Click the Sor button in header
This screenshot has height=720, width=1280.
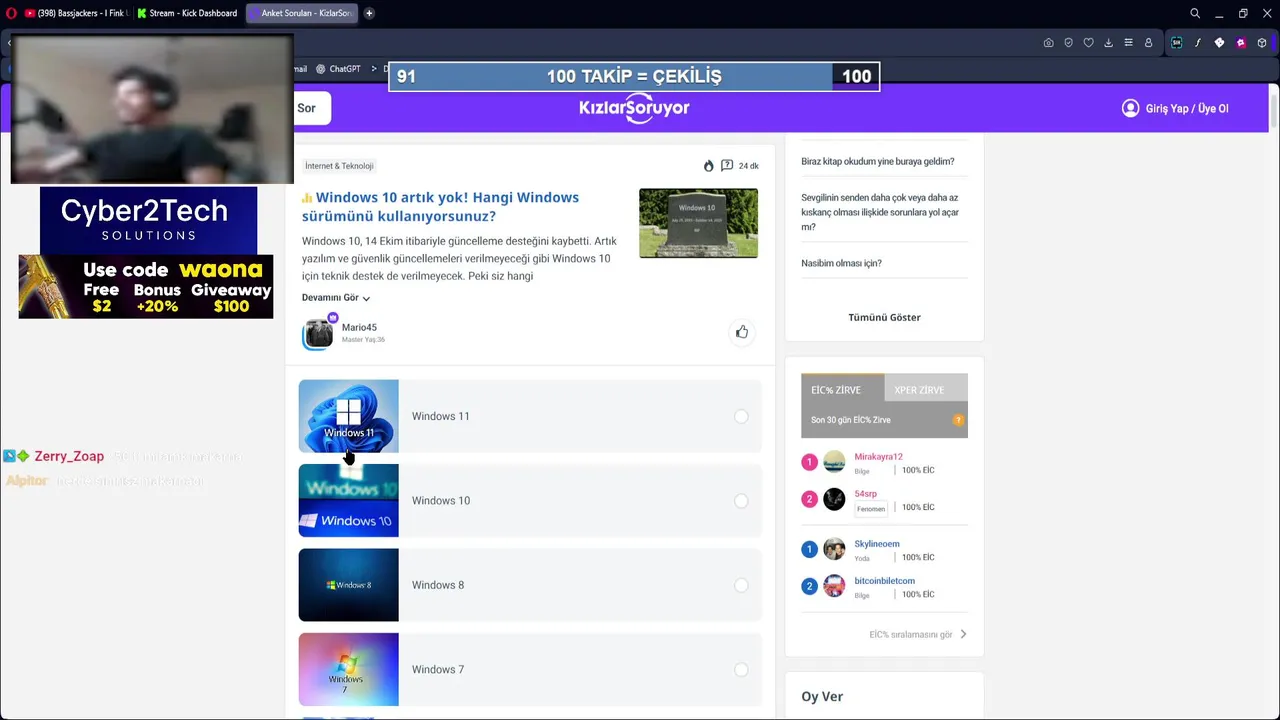(x=311, y=108)
